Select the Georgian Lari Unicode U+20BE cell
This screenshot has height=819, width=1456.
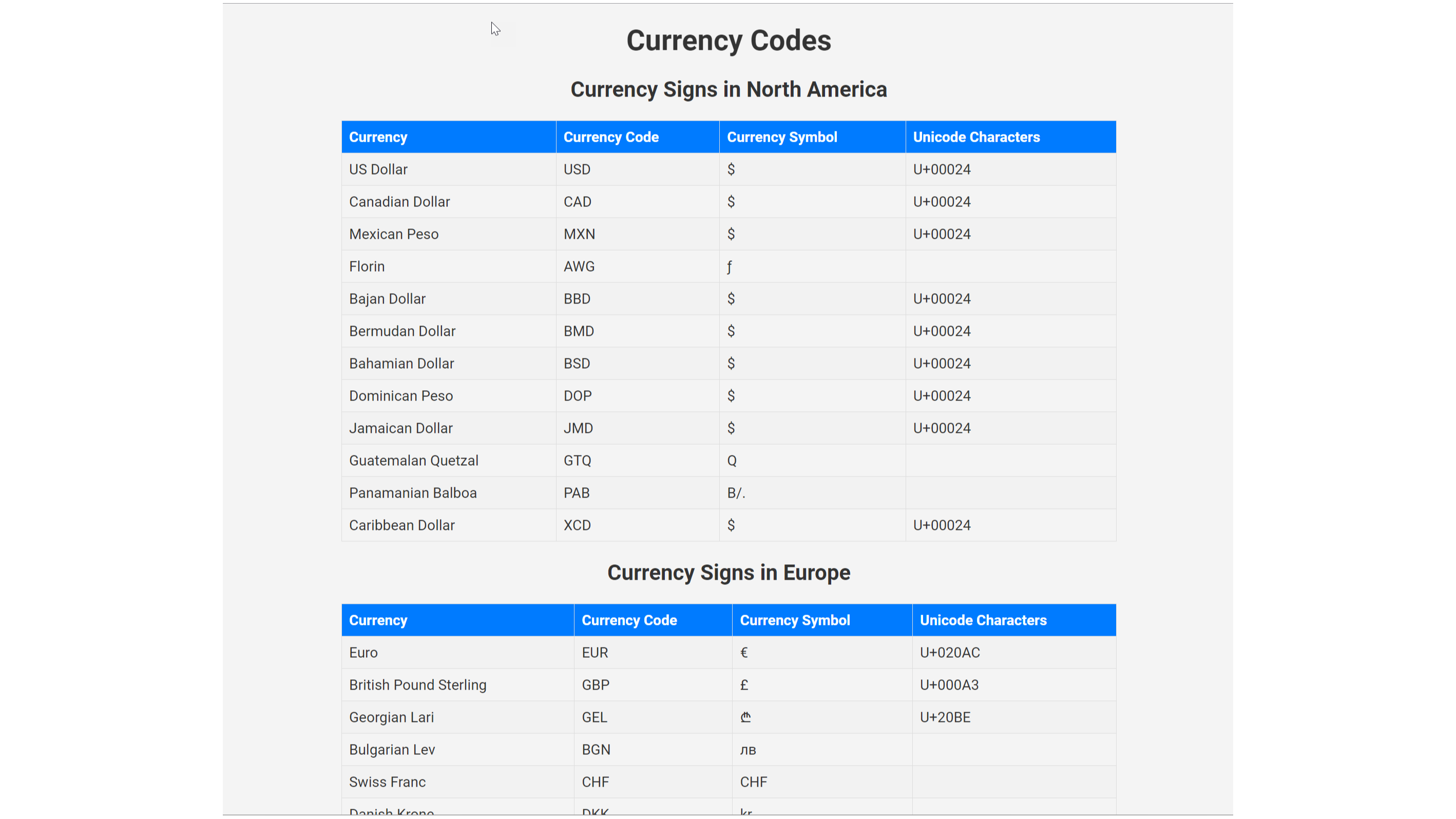945,717
